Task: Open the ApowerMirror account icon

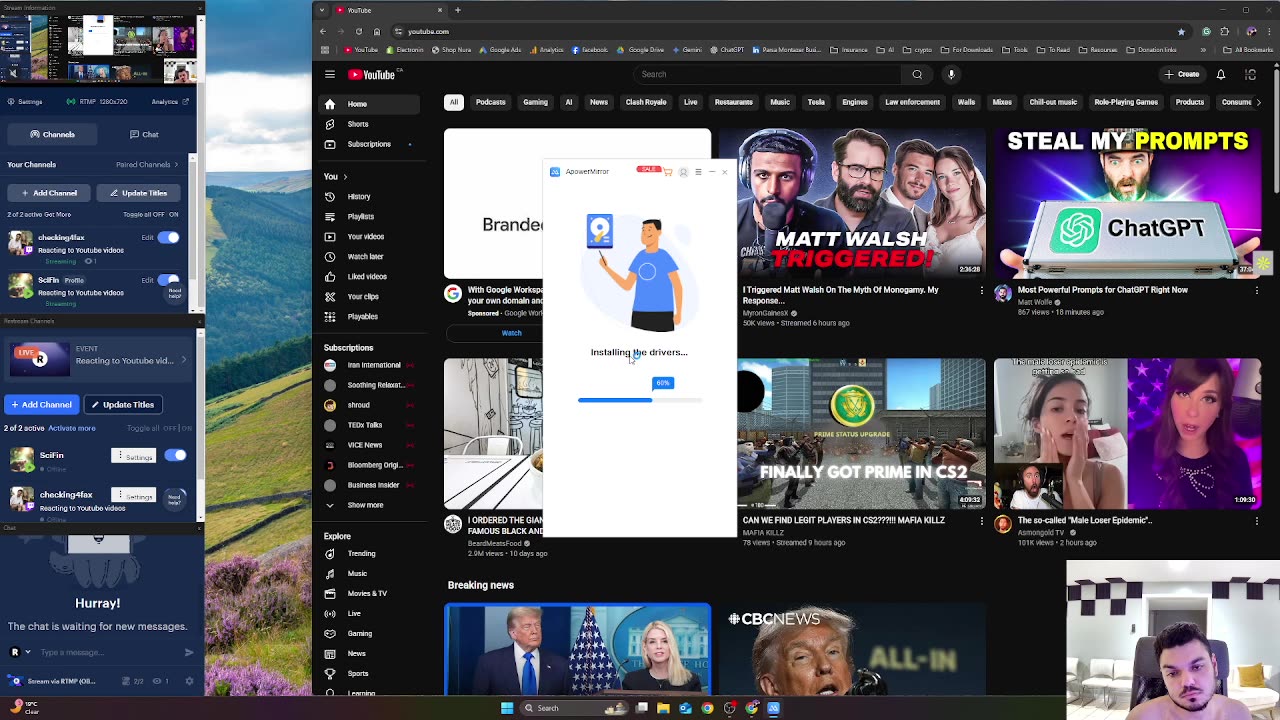Action: [683, 172]
